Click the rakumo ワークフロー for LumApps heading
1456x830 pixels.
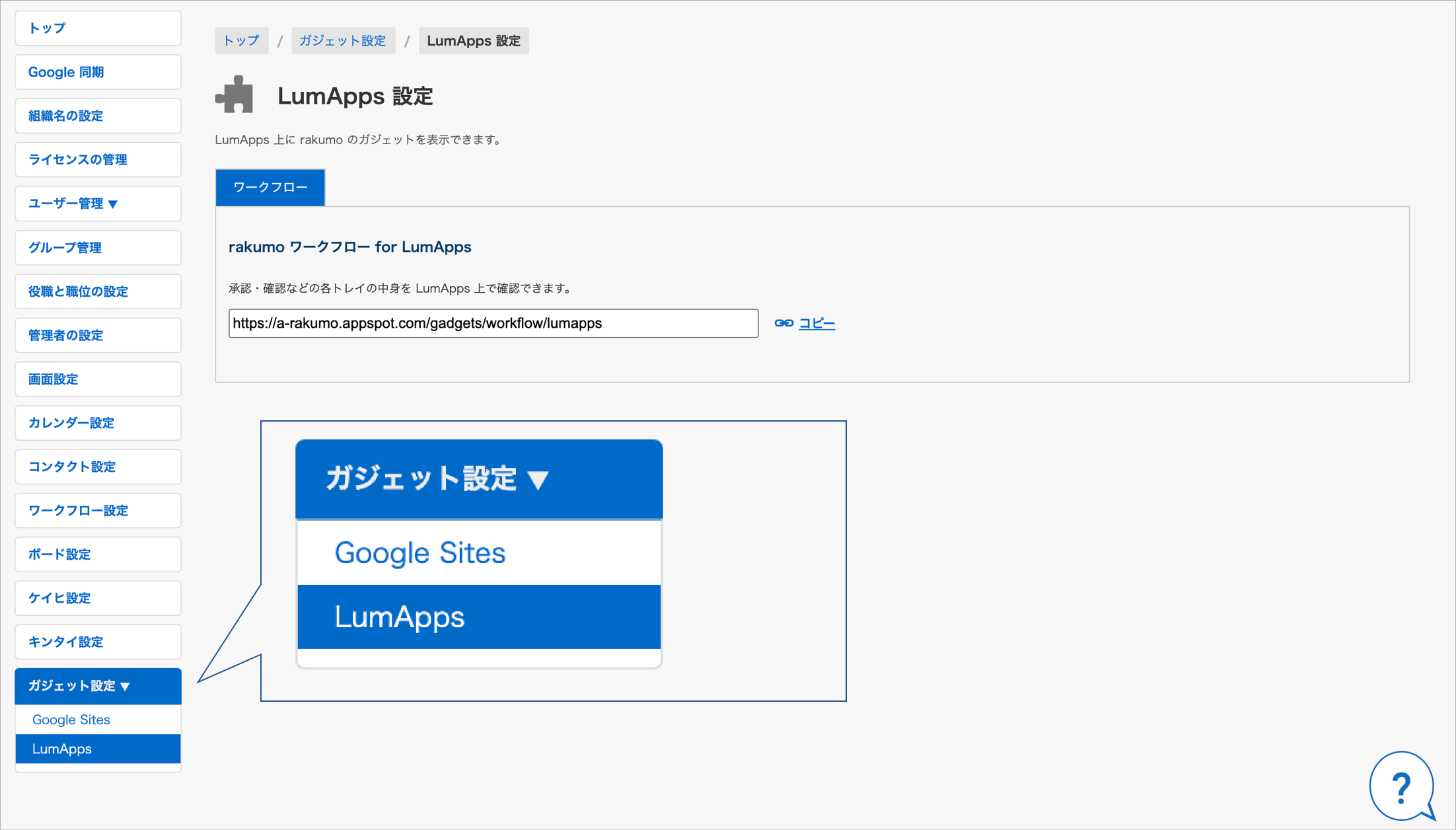pyautogui.click(x=349, y=247)
